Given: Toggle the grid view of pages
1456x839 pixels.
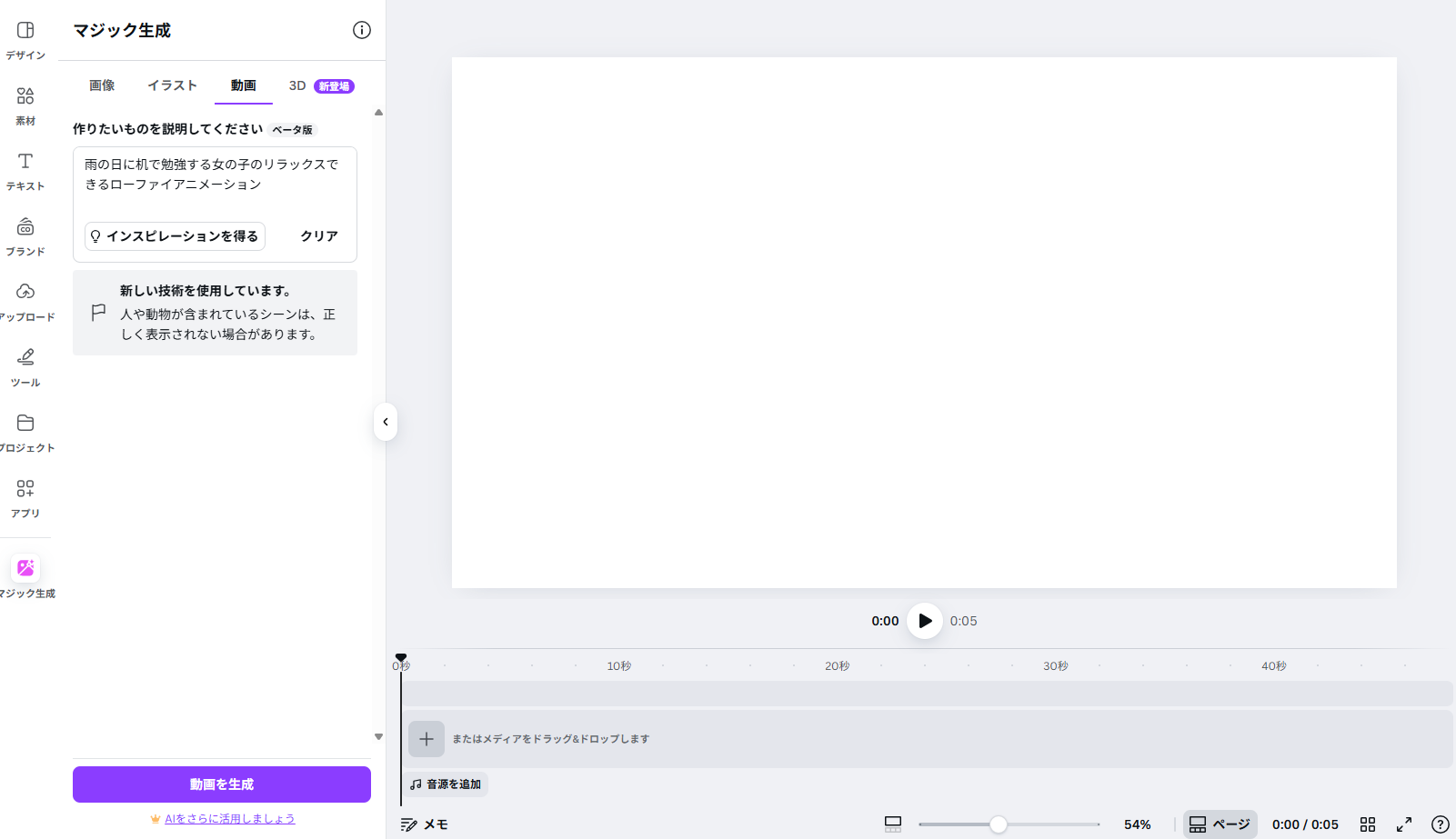Looking at the screenshot, I should click(x=1368, y=824).
